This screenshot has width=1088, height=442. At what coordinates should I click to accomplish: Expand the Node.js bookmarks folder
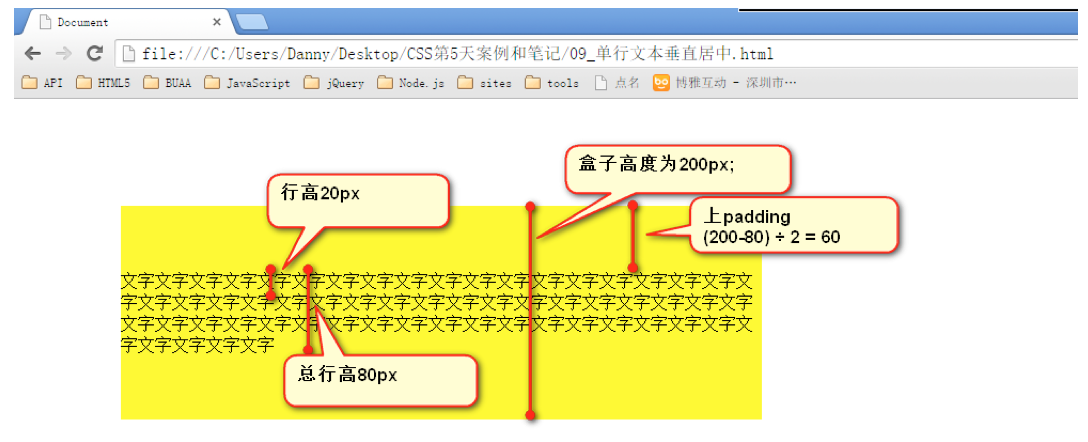click(411, 83)
